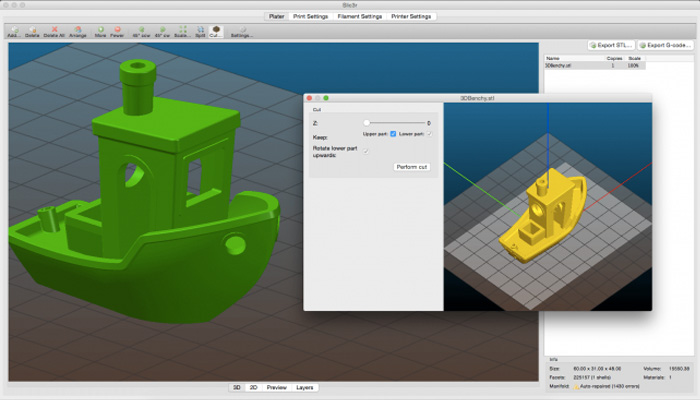Click the Add model toolbar icon
This screenshot has height=400, width=700.
[14, 31]
